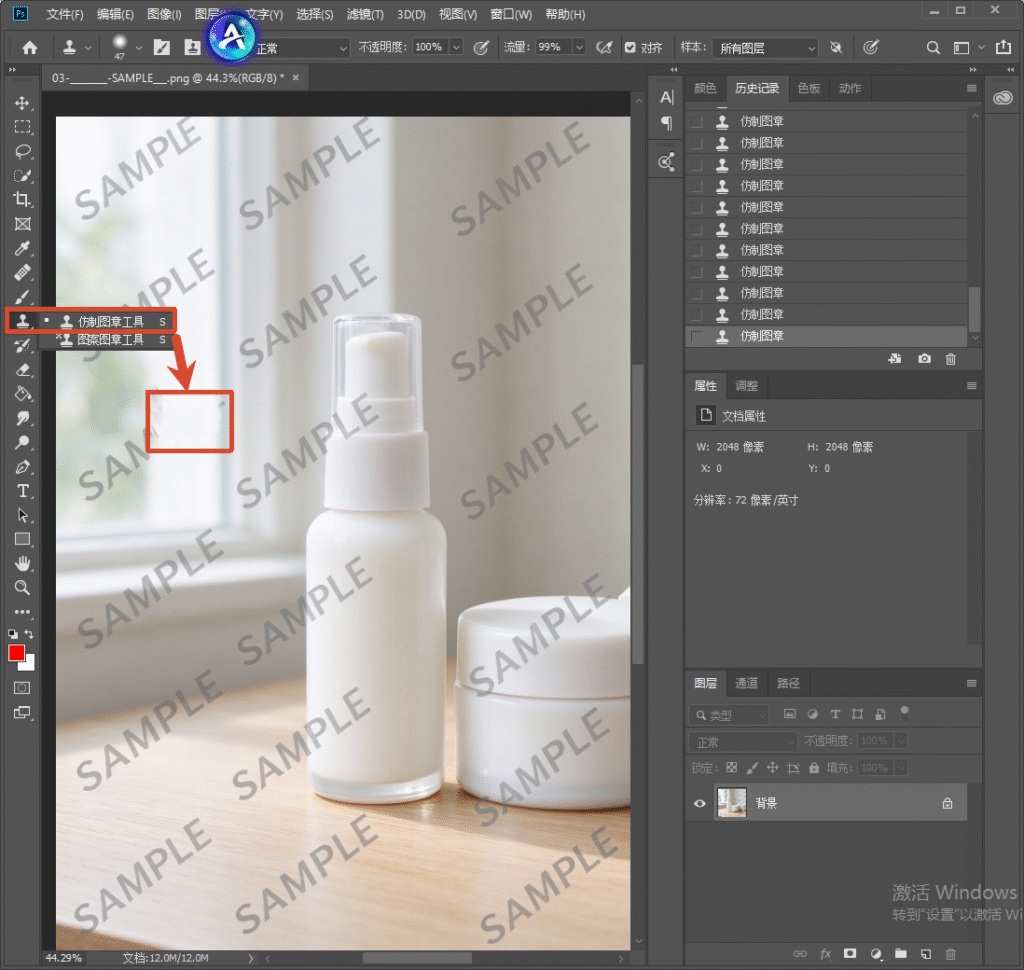Select the Pen tool

[22, 467]
